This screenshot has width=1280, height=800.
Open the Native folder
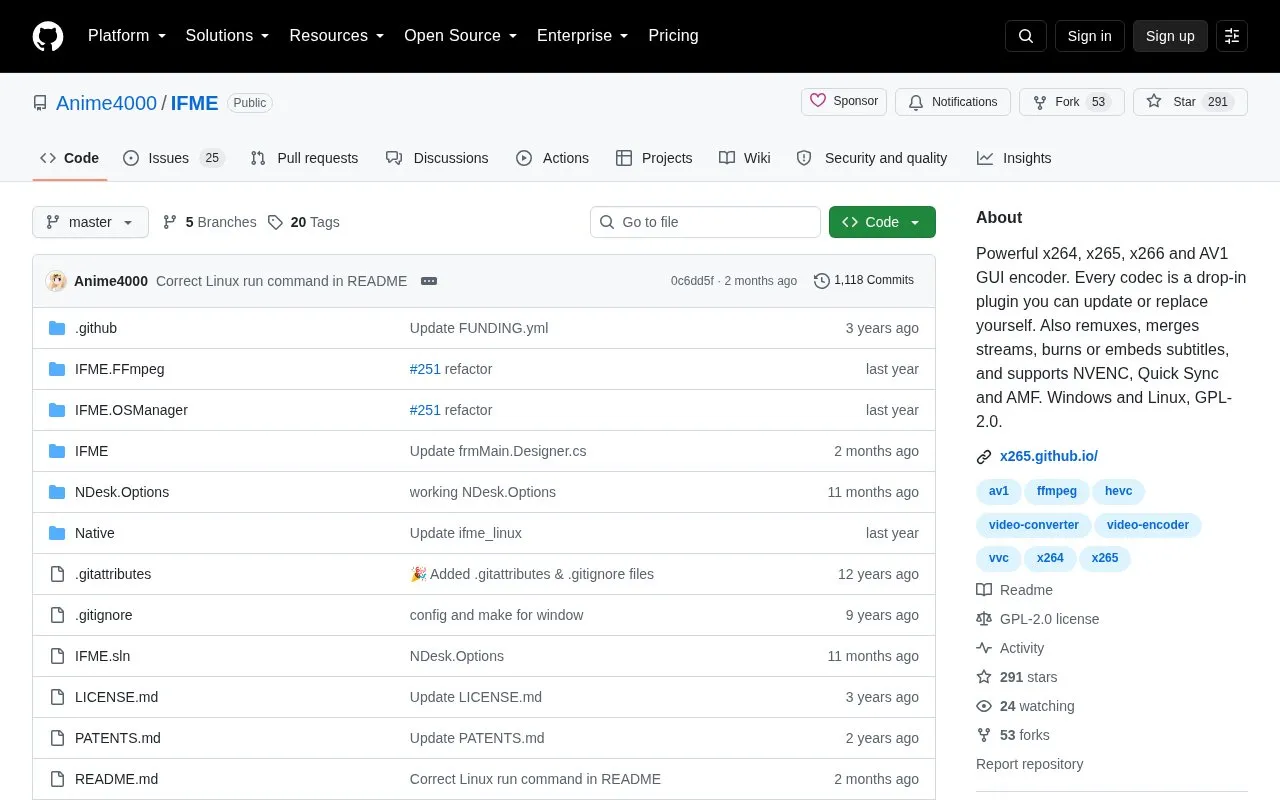coord(95,533)
